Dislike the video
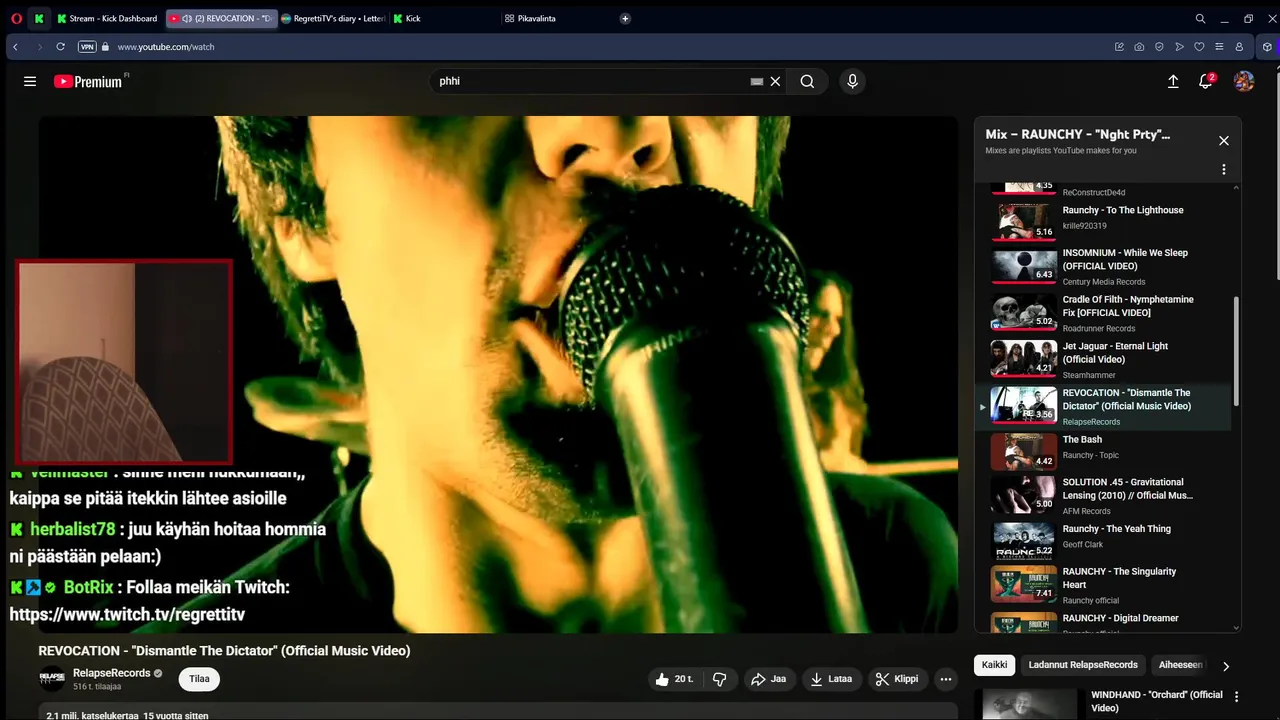This screenshot has height=720, width=1280. coord(719,679)
